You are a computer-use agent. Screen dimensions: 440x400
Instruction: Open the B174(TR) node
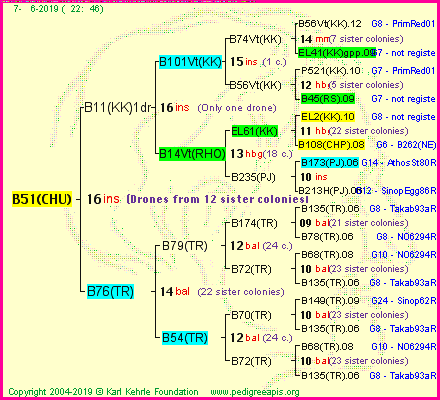[x=254, y=223]
